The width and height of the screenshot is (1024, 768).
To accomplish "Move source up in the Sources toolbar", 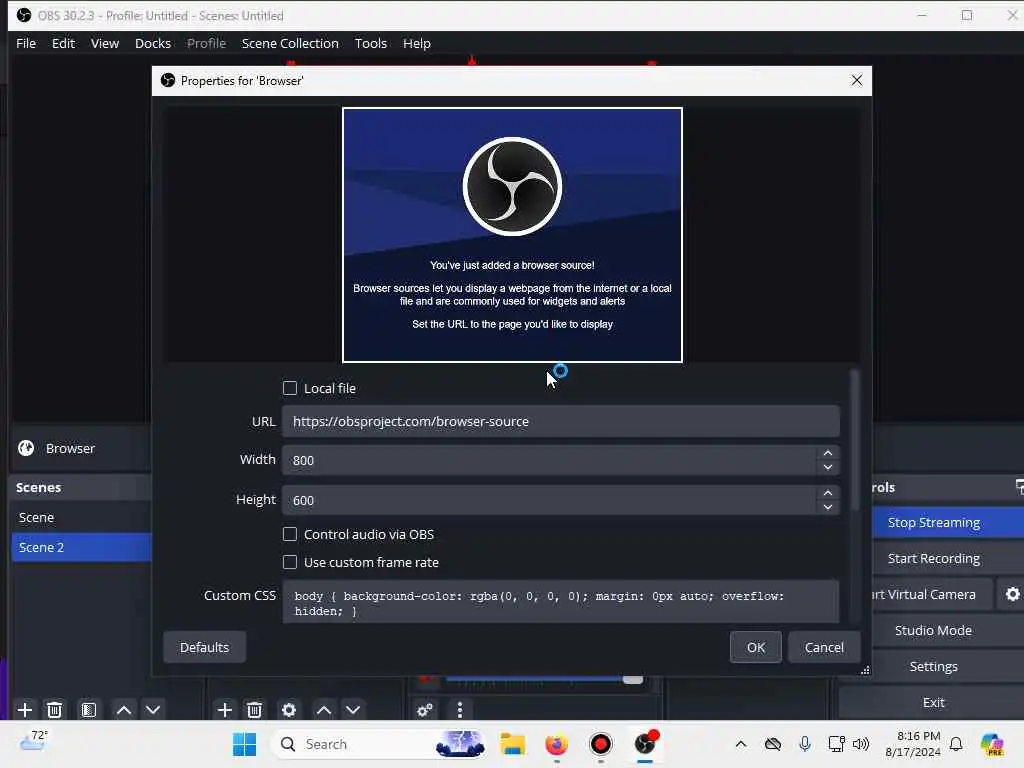I will tap(324, 710).
